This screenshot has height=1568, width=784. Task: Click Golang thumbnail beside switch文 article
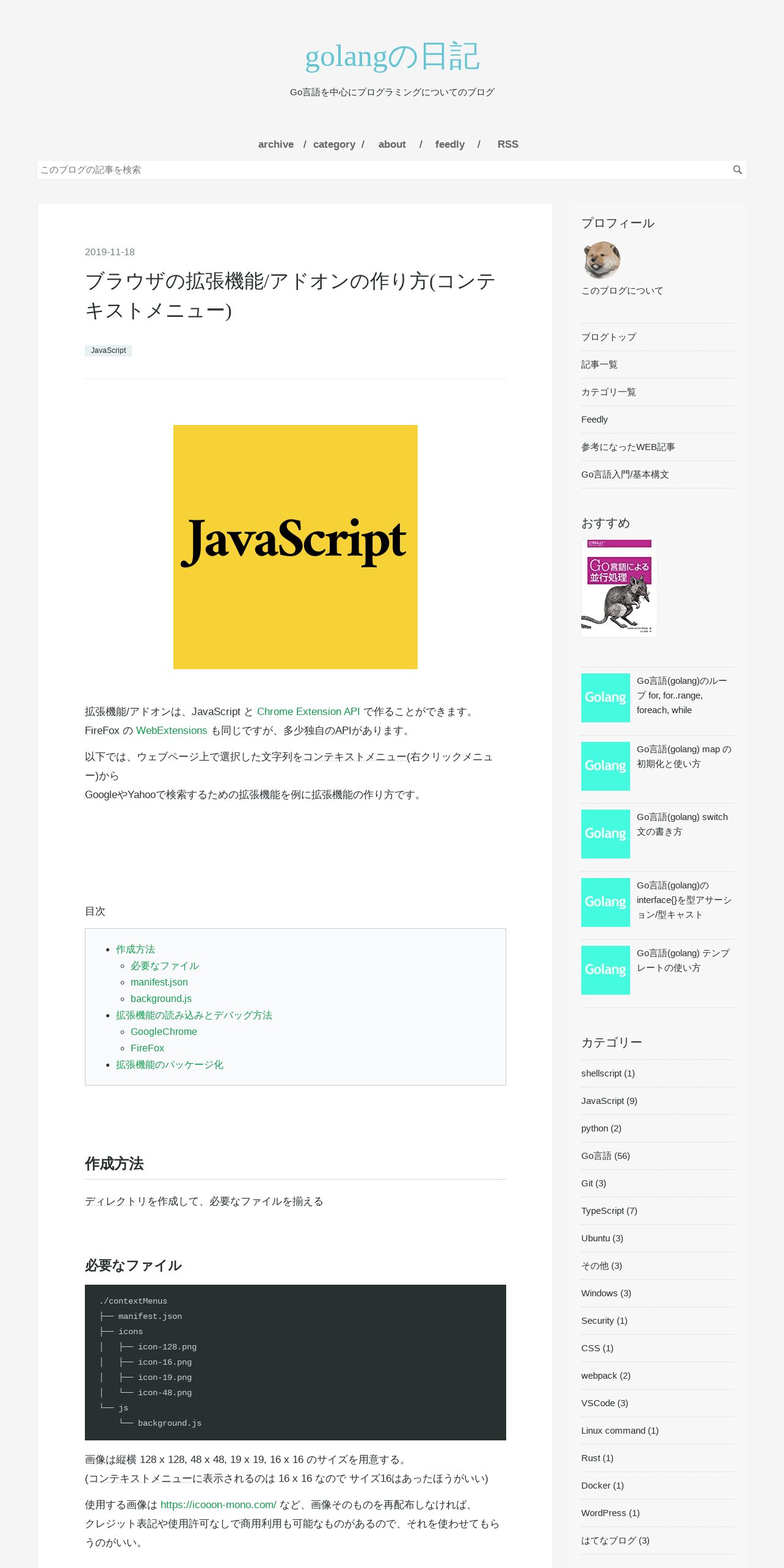pyautogui.click(x=606, y=834)
